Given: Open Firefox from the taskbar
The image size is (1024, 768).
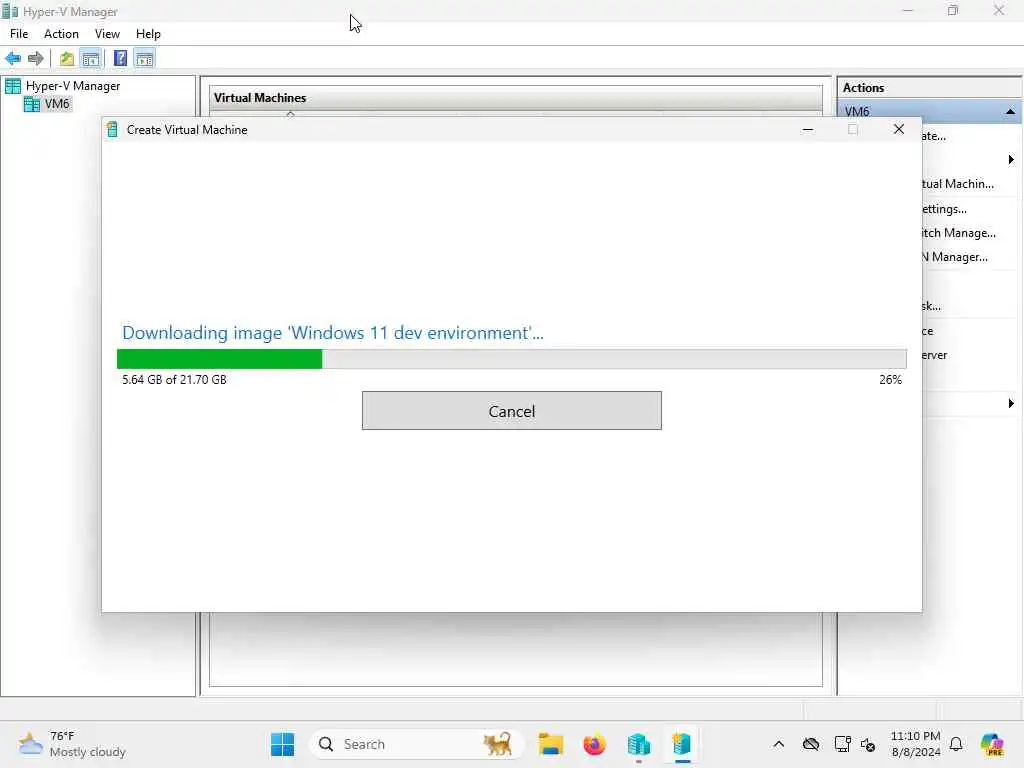Looking at the screenshot, I should point(594,744).
